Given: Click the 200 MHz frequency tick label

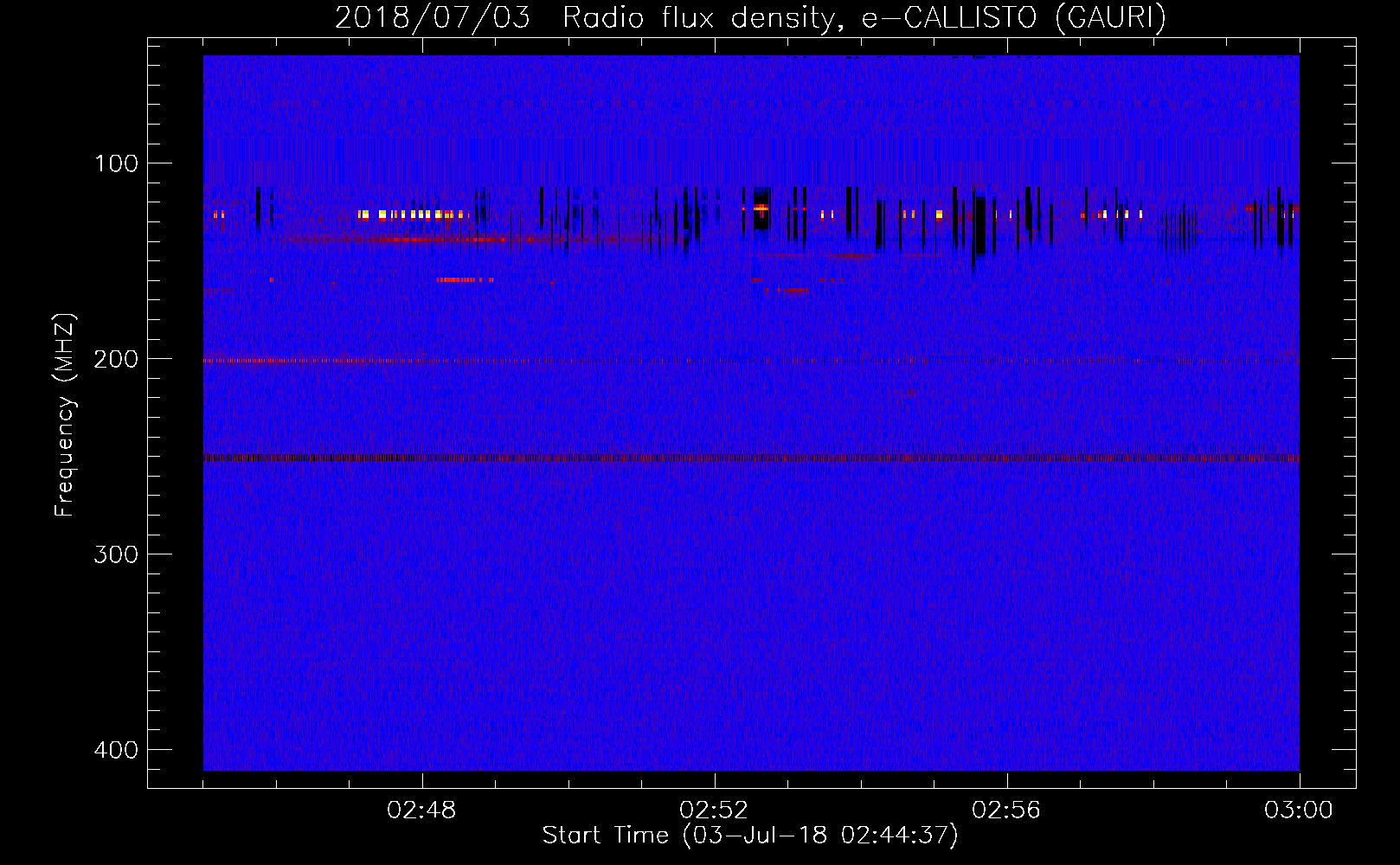Looking at the screenshot, I should (116, 359).
